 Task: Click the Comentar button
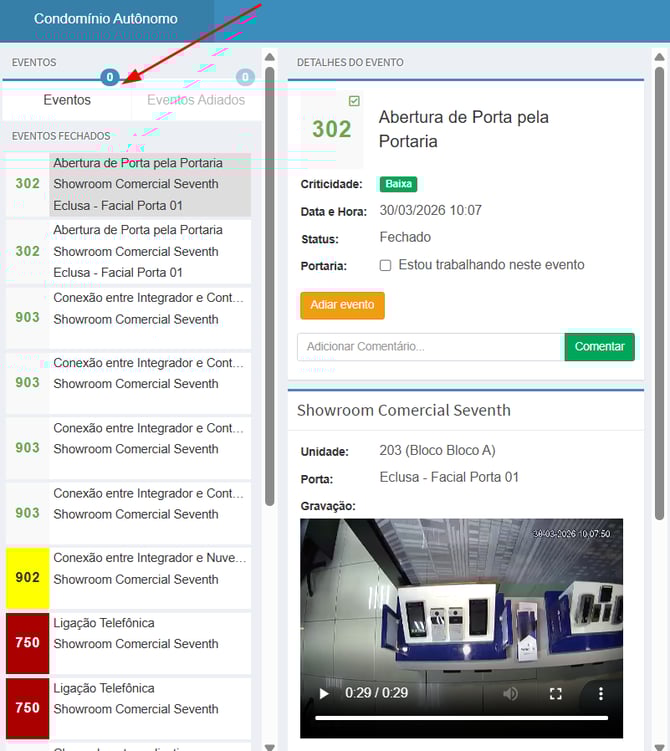click(599, 346)
